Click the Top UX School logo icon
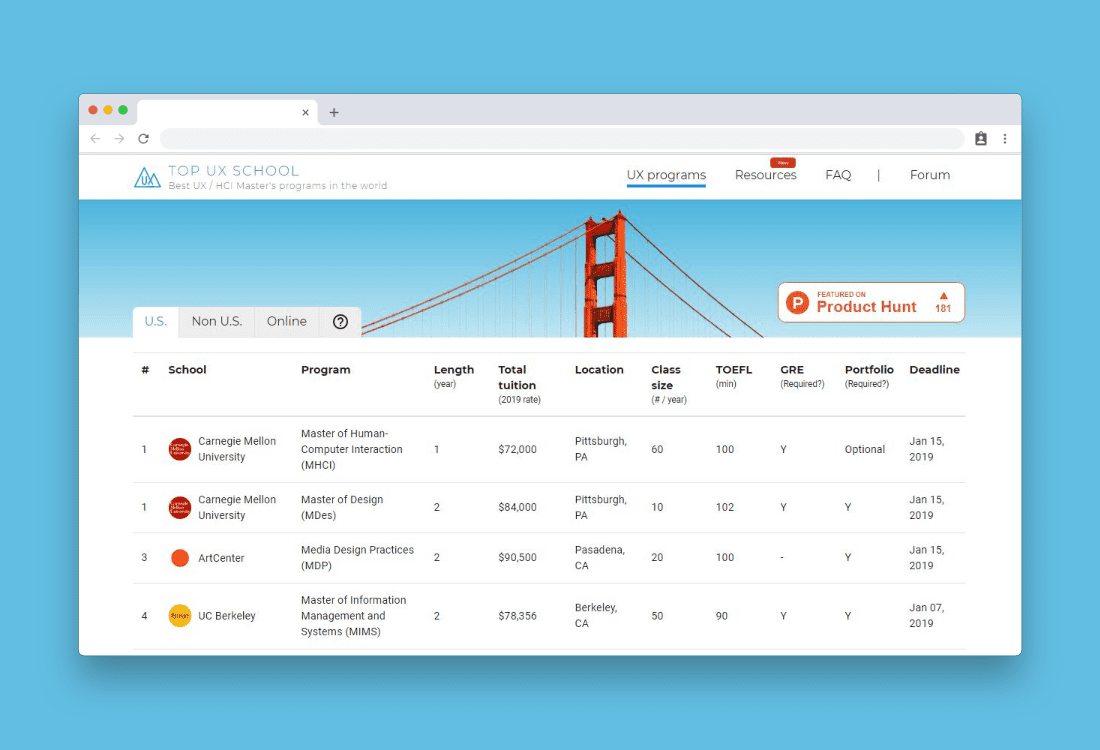 pos(147,176)
